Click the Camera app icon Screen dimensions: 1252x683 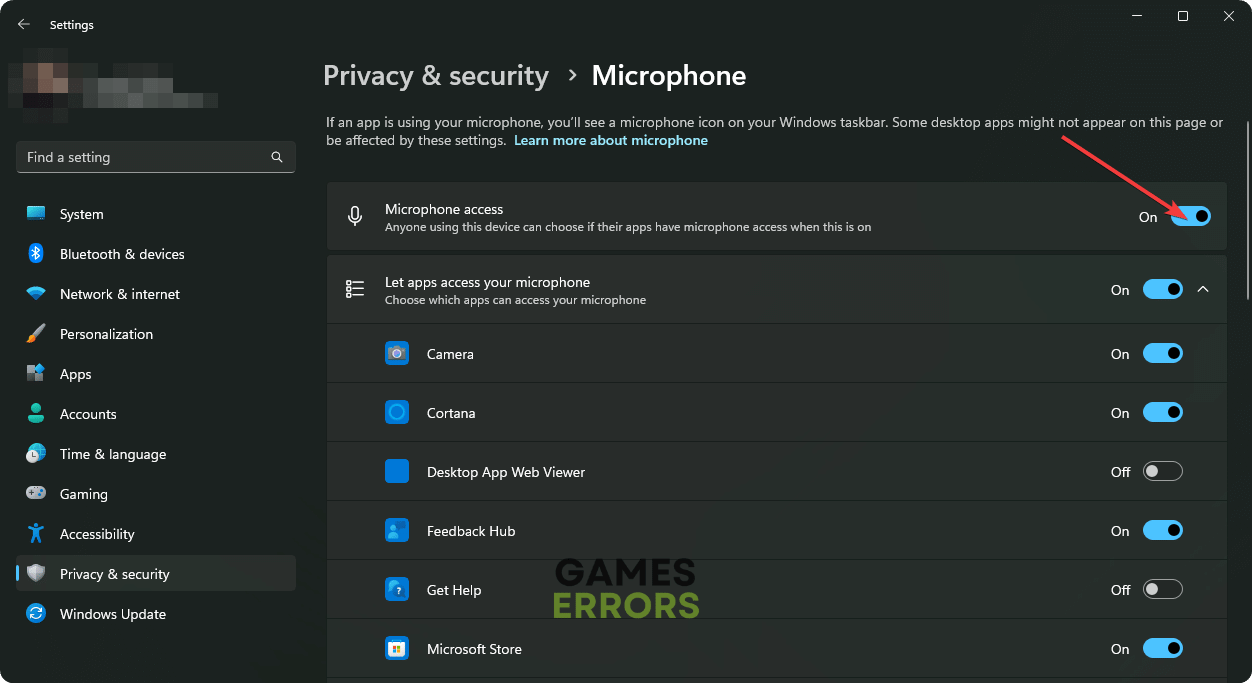(x=397, y=354)
